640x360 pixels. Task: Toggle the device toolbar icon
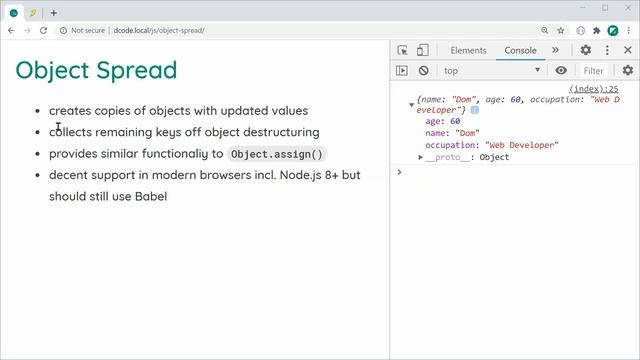(x=422, y=50)
